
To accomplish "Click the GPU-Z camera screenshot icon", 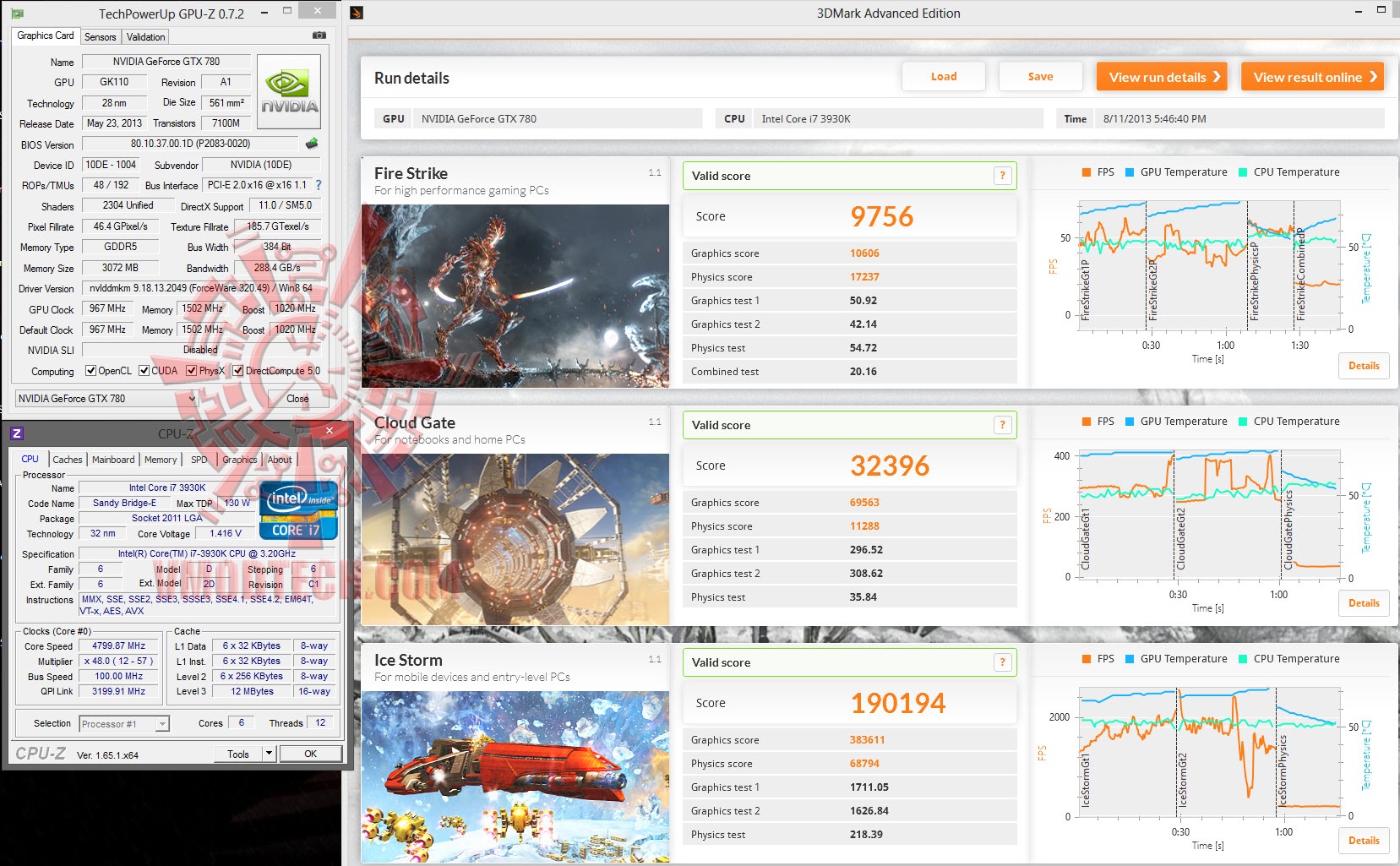I will [319, 35].
